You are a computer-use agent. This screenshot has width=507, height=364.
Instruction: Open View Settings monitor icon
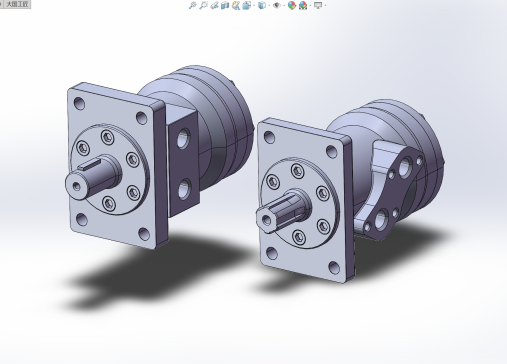(x=318, y=5)
